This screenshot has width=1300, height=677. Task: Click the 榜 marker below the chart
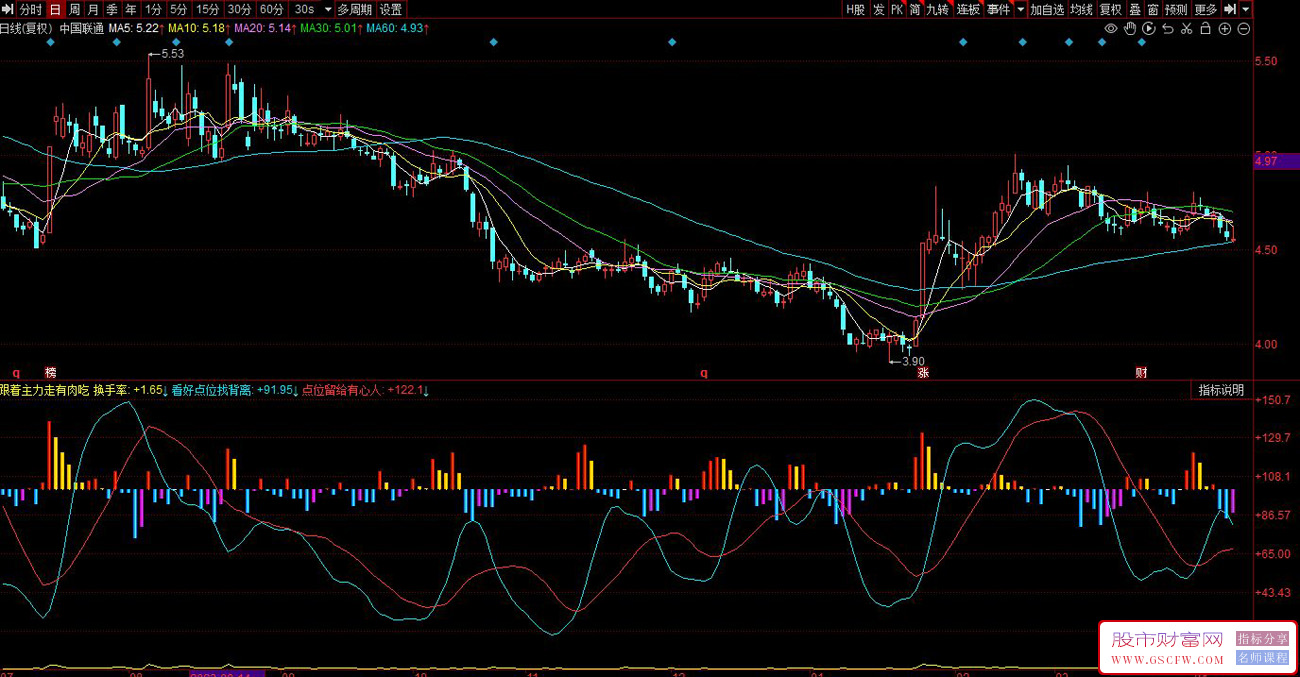[50, 372]
